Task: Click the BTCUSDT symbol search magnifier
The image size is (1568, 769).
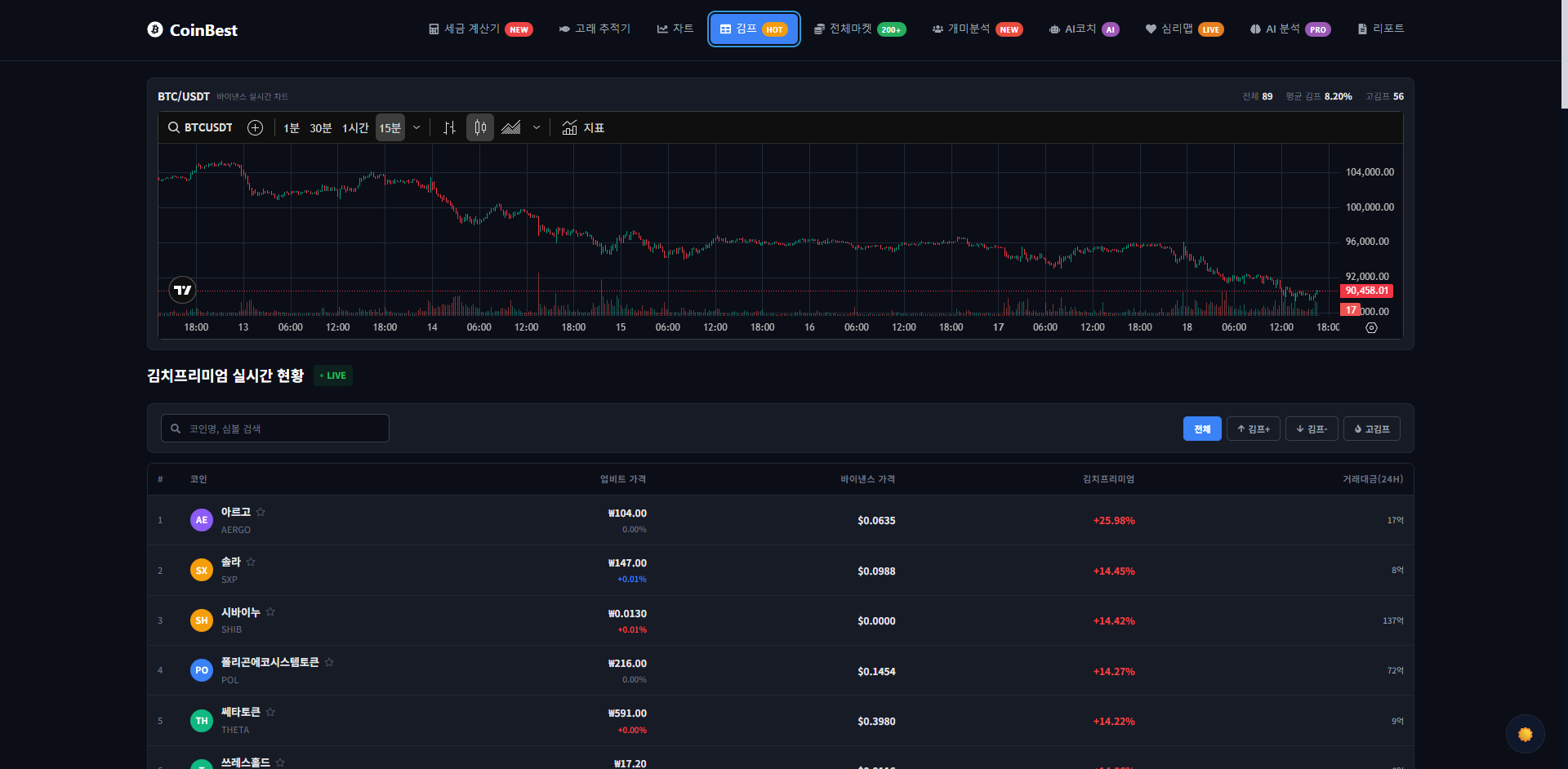Action: point(174,127)
